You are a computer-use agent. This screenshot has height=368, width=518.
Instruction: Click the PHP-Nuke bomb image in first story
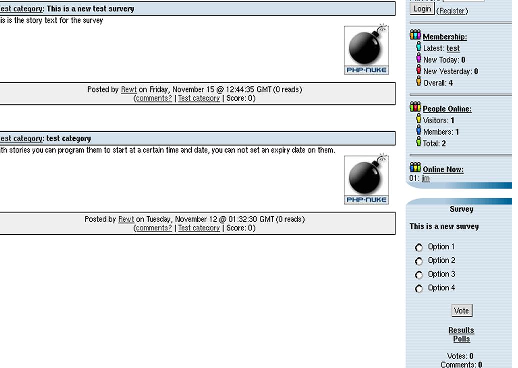(366, 50)
